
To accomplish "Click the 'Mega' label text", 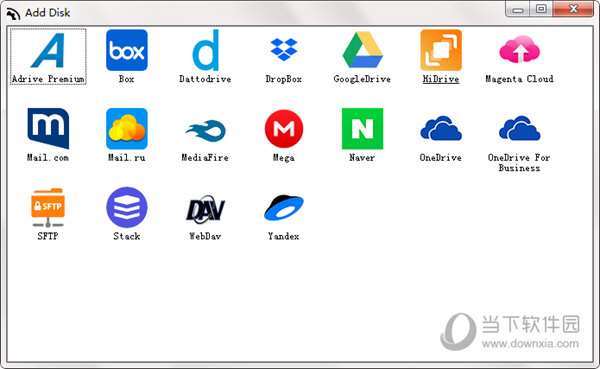I will point(284,158).
